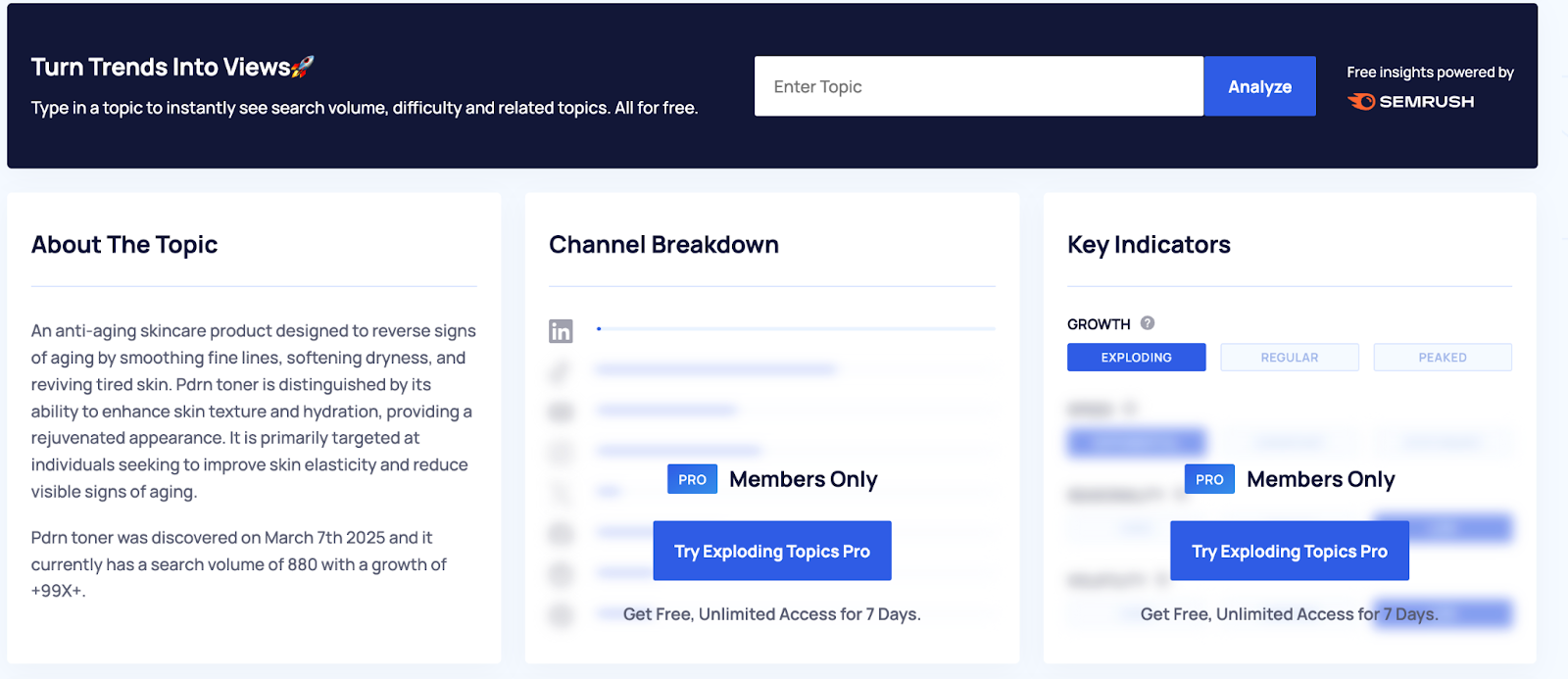Click Try Exploding Topics Pro under Key Indicators
This screenshot has height=679, width=1568.
pyautogui.click(x=1289, y=551)
